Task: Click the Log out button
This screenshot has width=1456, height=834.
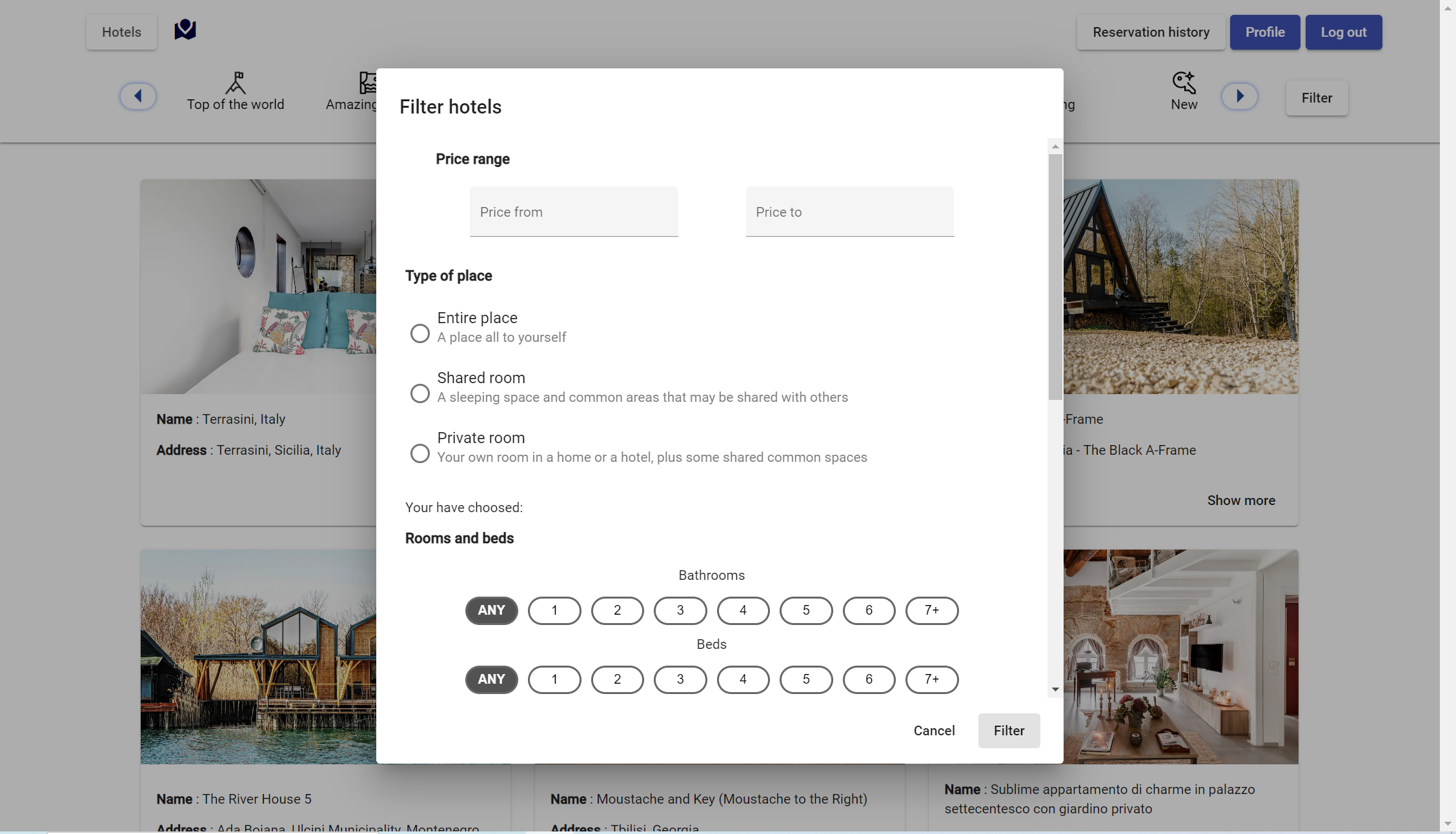Action: tap(1343, 32)
